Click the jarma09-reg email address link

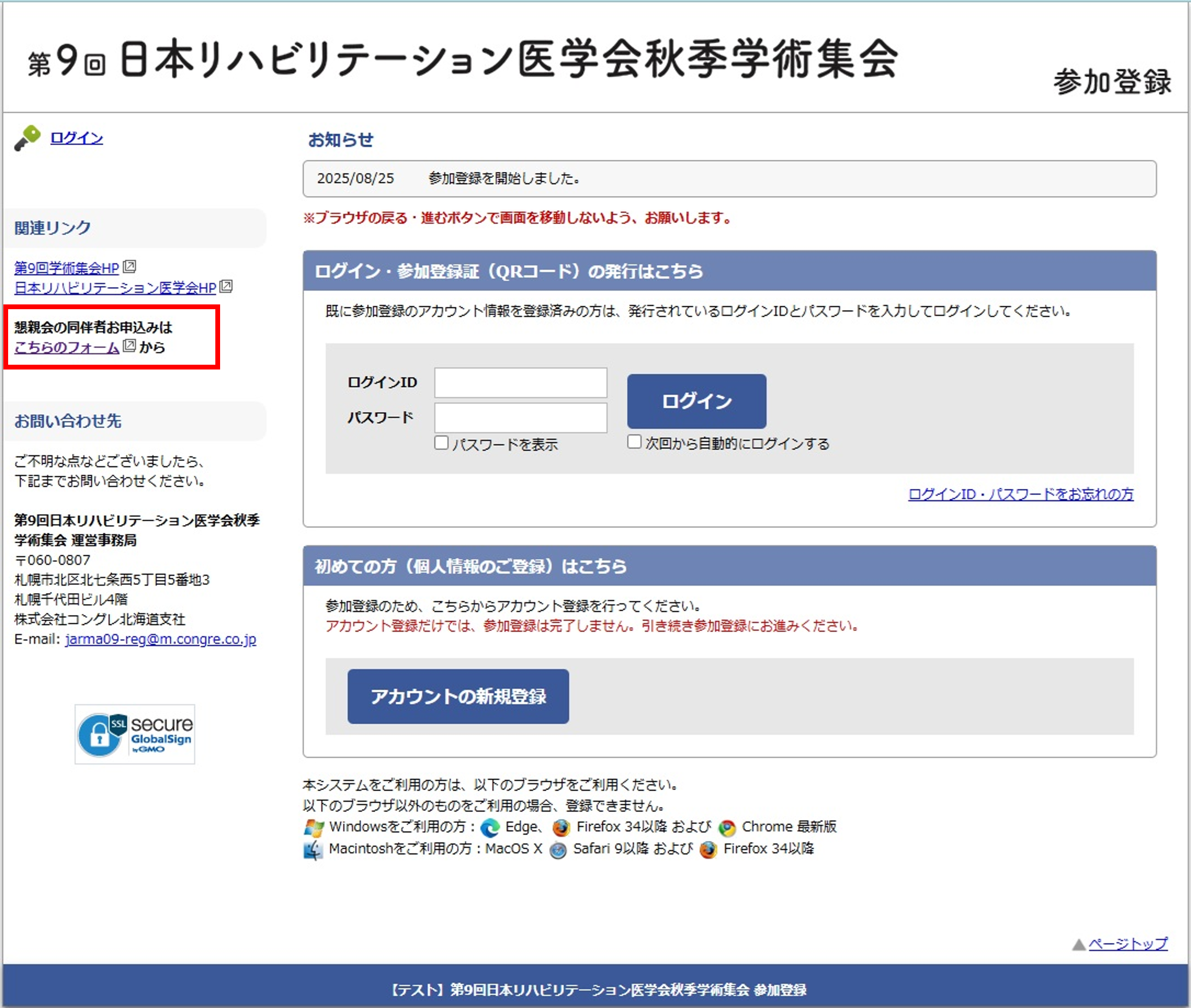[160, 639]
